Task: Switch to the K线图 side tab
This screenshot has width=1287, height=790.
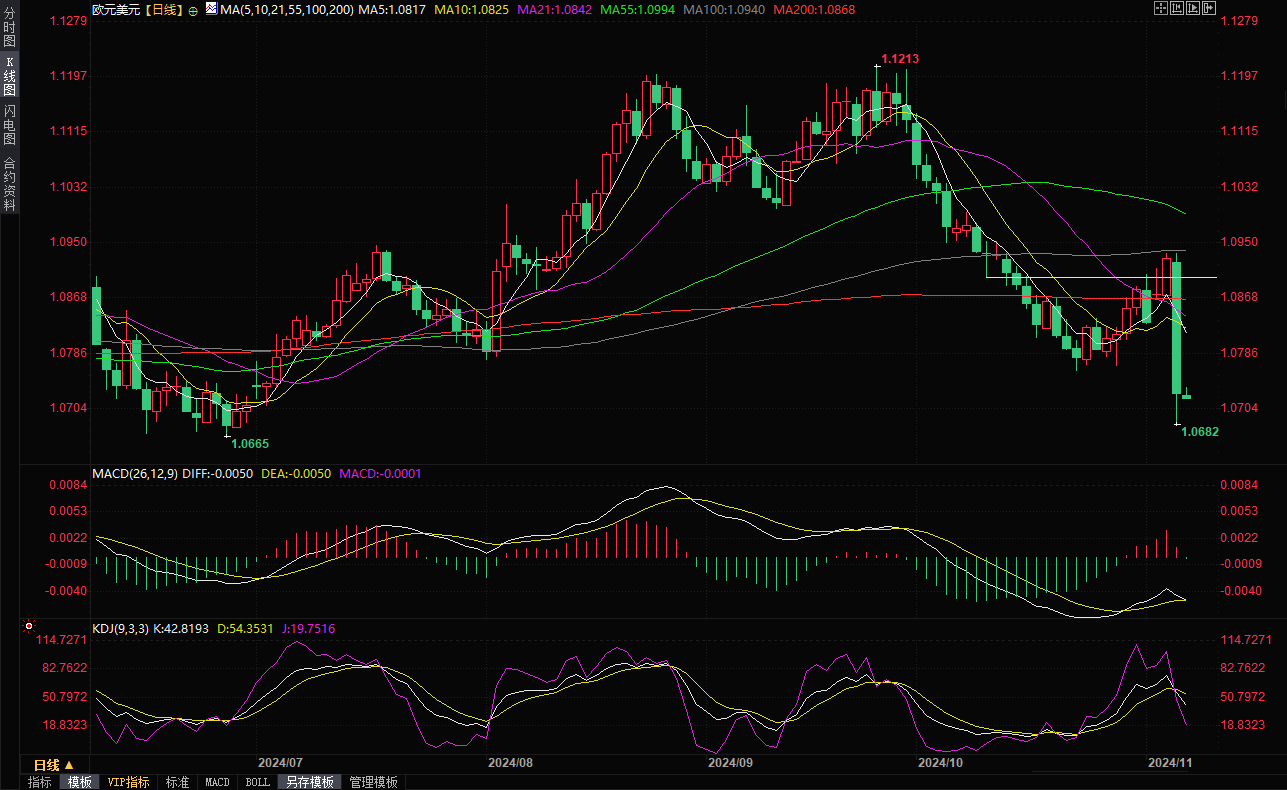Action: pos(9,75)
